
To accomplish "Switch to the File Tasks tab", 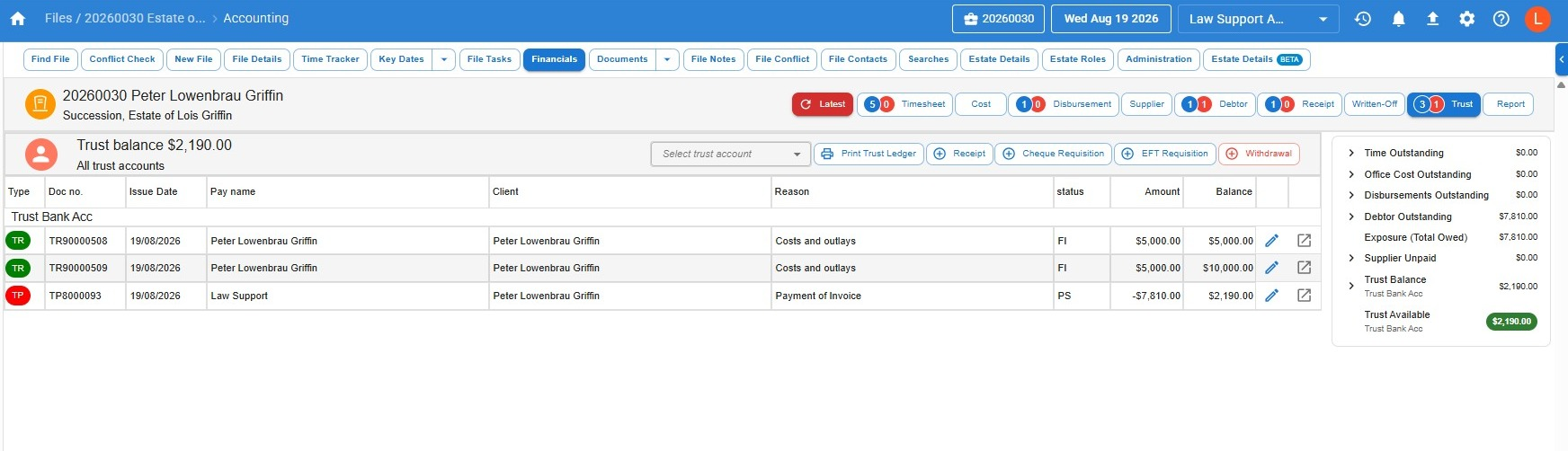I will pyautogui.click(x=489, y=59).
